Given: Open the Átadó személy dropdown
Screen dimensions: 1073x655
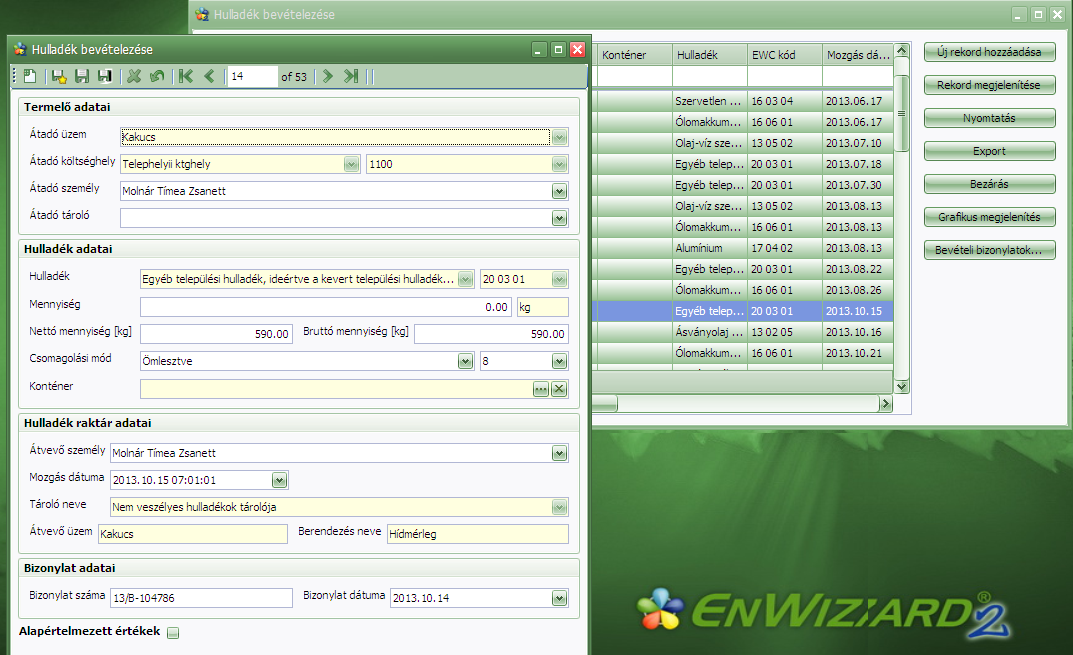Looking at the screenshot, I should click(559, 192).
